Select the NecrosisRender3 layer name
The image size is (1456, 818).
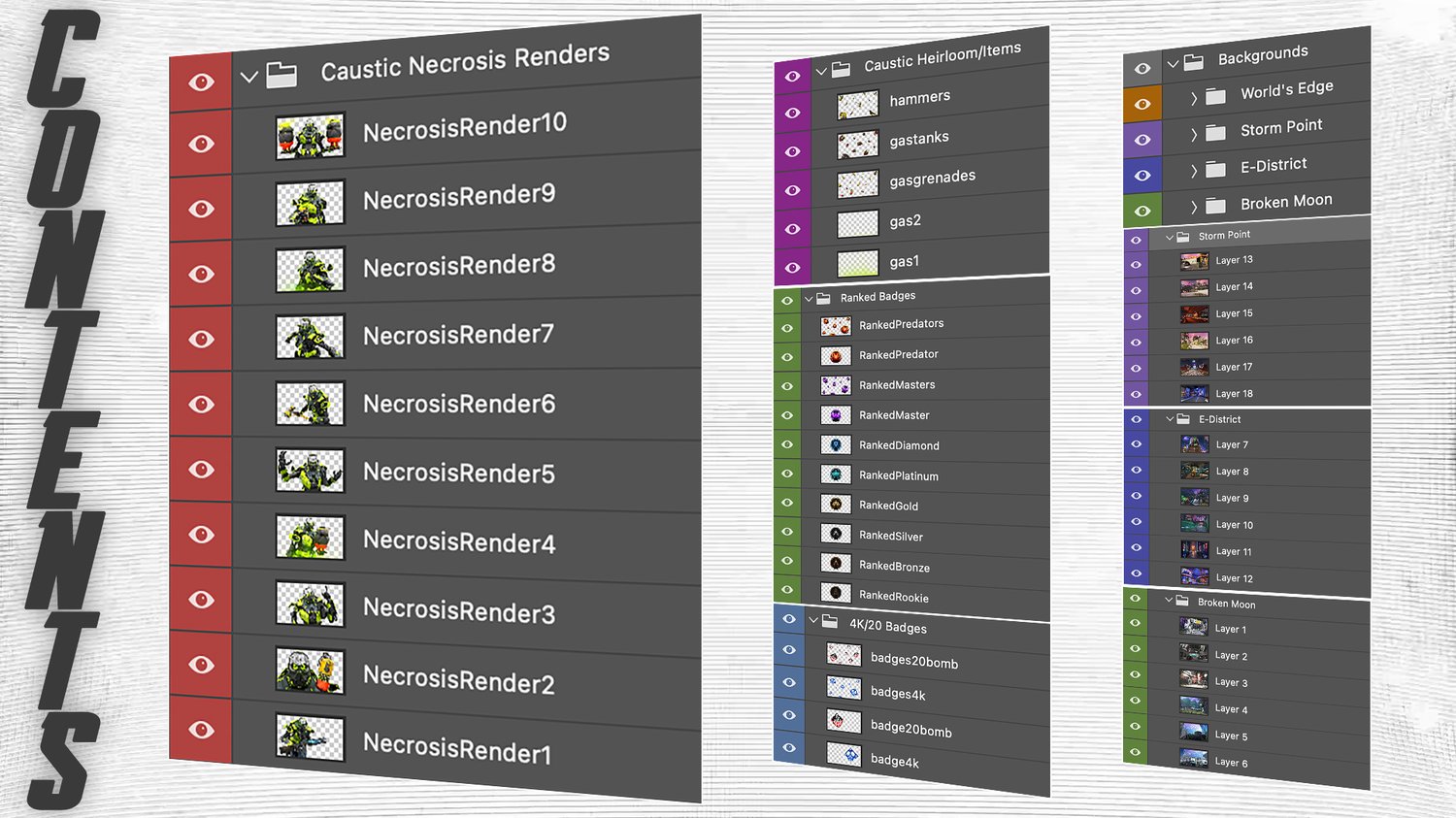pos(459,609)
